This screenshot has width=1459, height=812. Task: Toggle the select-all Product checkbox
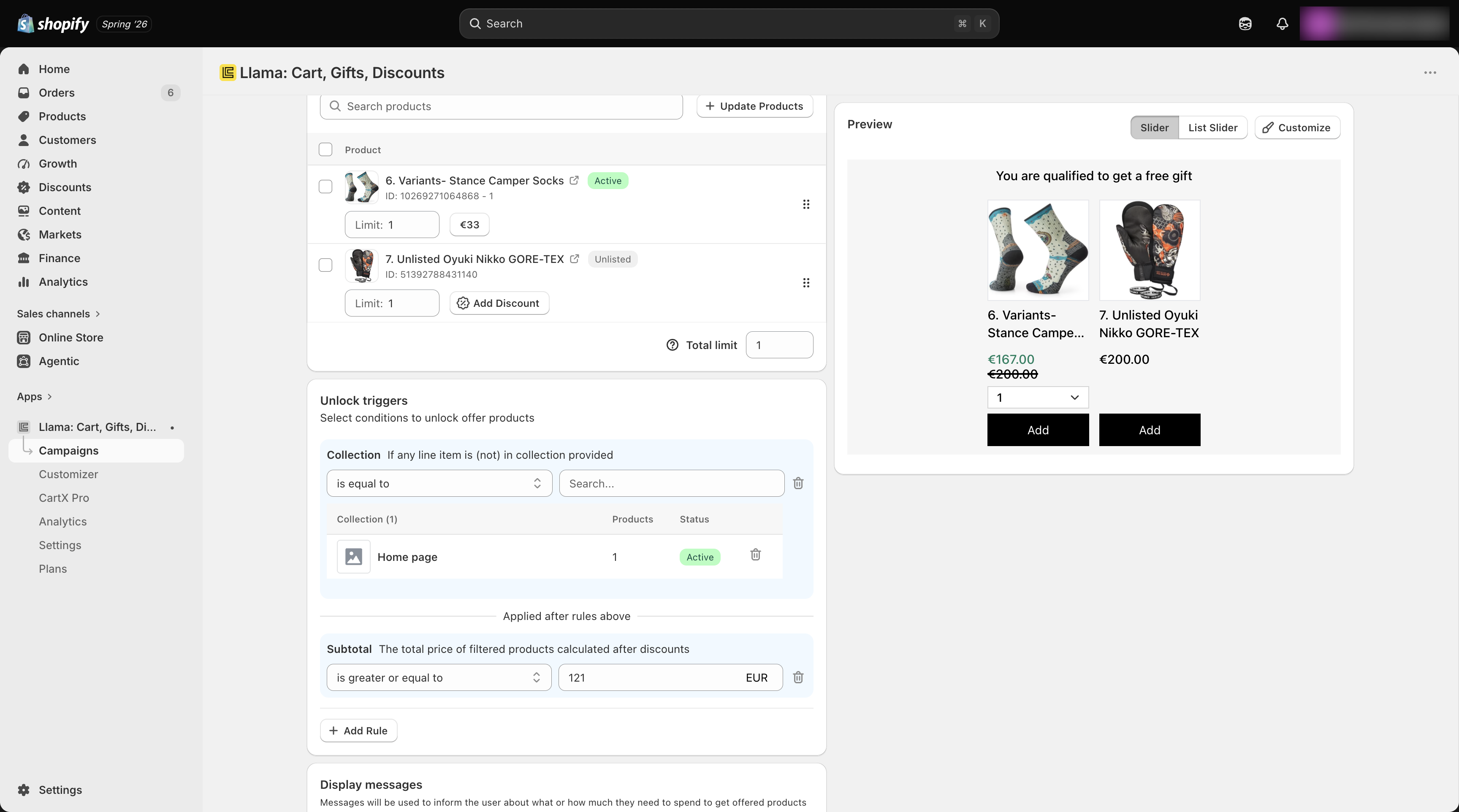coord(325,149)
